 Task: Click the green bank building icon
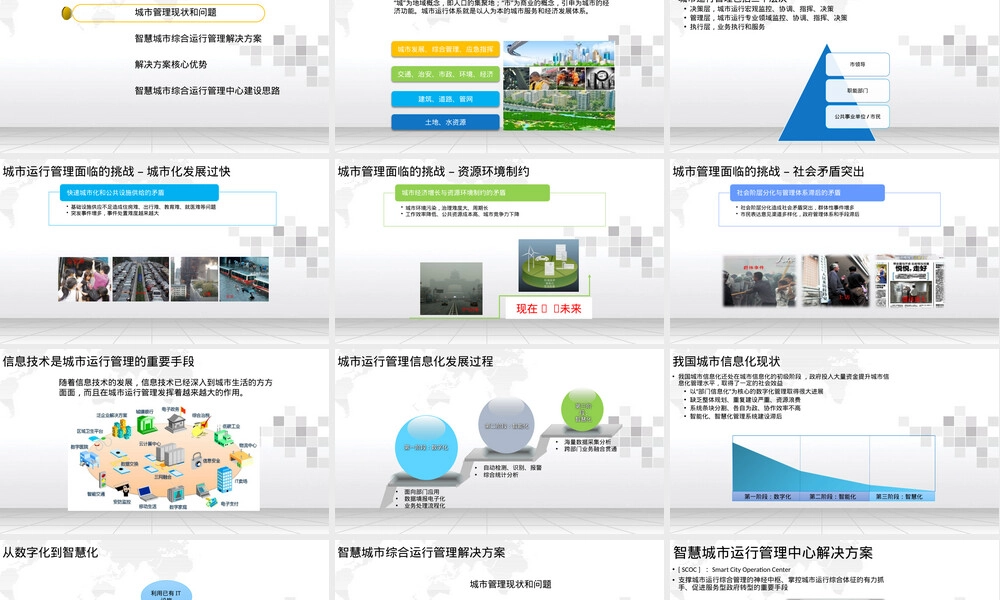147,426
